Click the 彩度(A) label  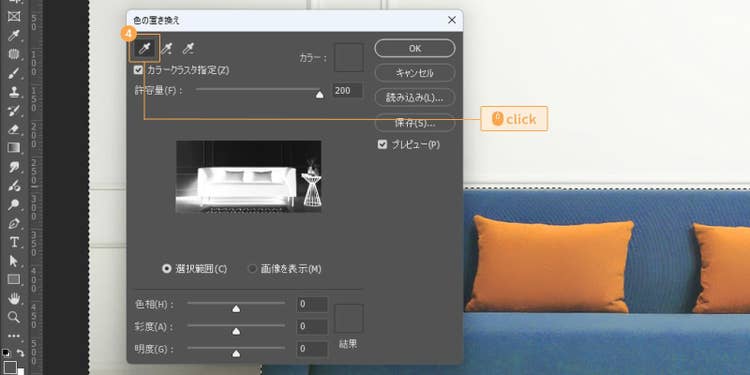155,327
